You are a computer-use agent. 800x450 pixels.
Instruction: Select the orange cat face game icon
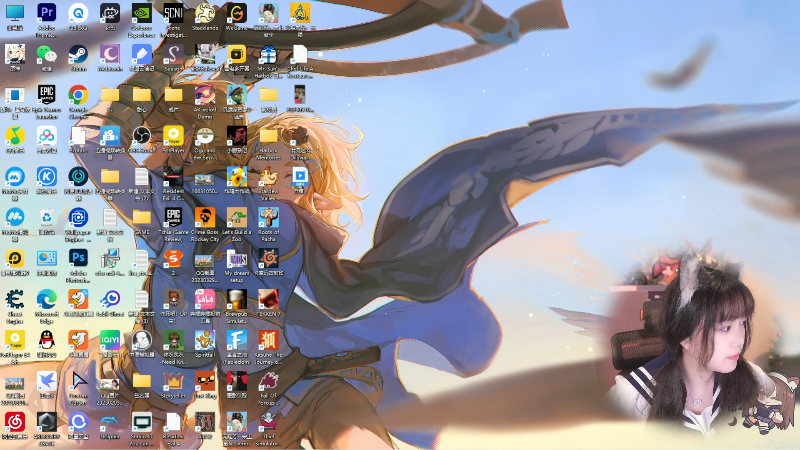pyautogui.click(x=205, y=381)
